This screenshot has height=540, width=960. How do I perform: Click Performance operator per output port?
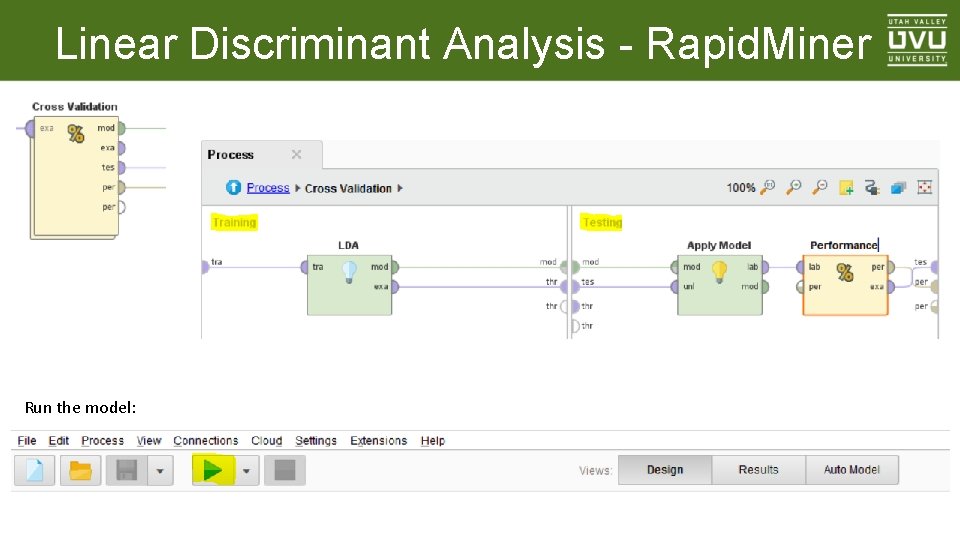pyautogui.click(x=891, y=267)
